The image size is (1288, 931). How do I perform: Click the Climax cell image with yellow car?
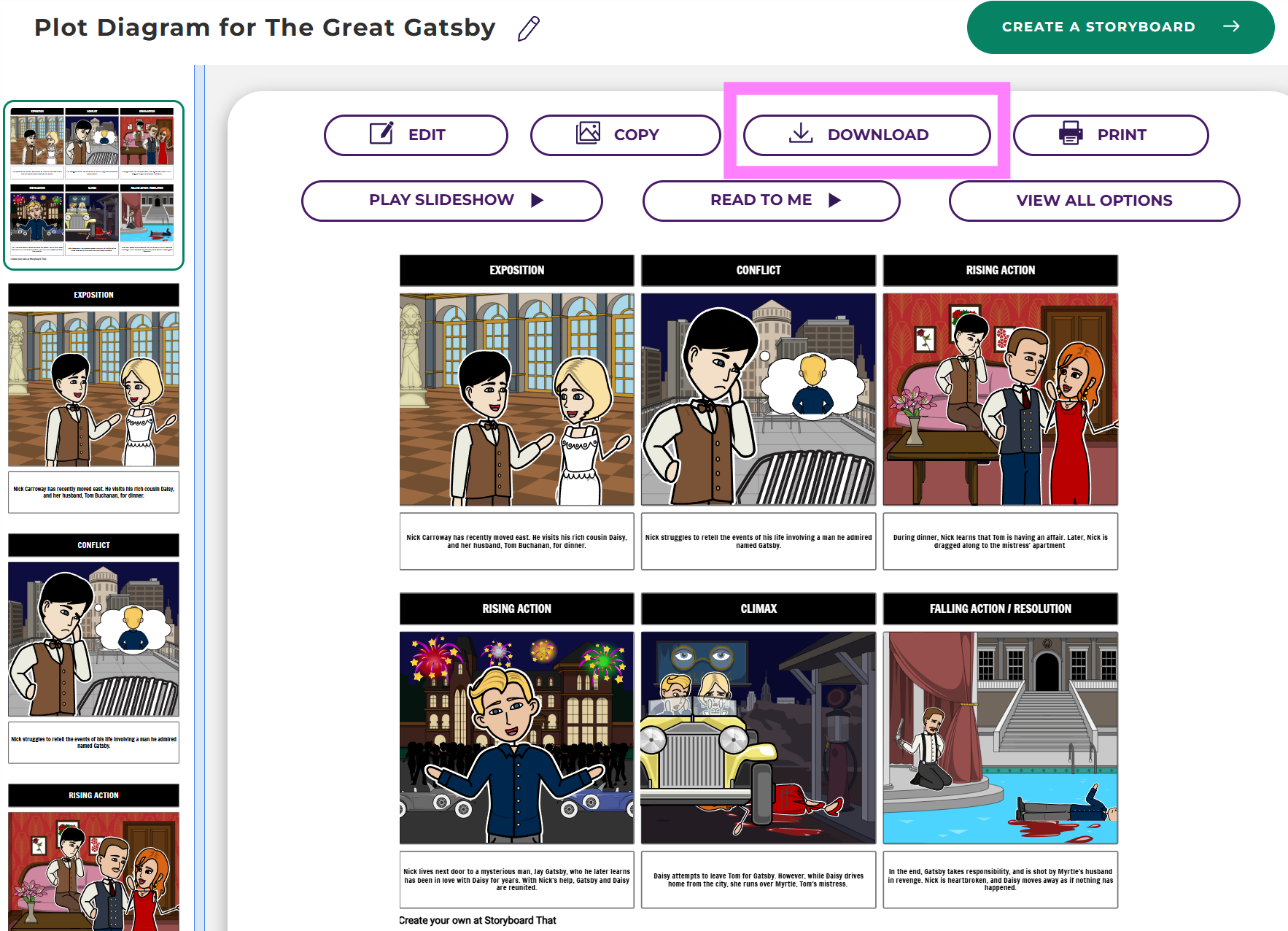pos(759,738)
